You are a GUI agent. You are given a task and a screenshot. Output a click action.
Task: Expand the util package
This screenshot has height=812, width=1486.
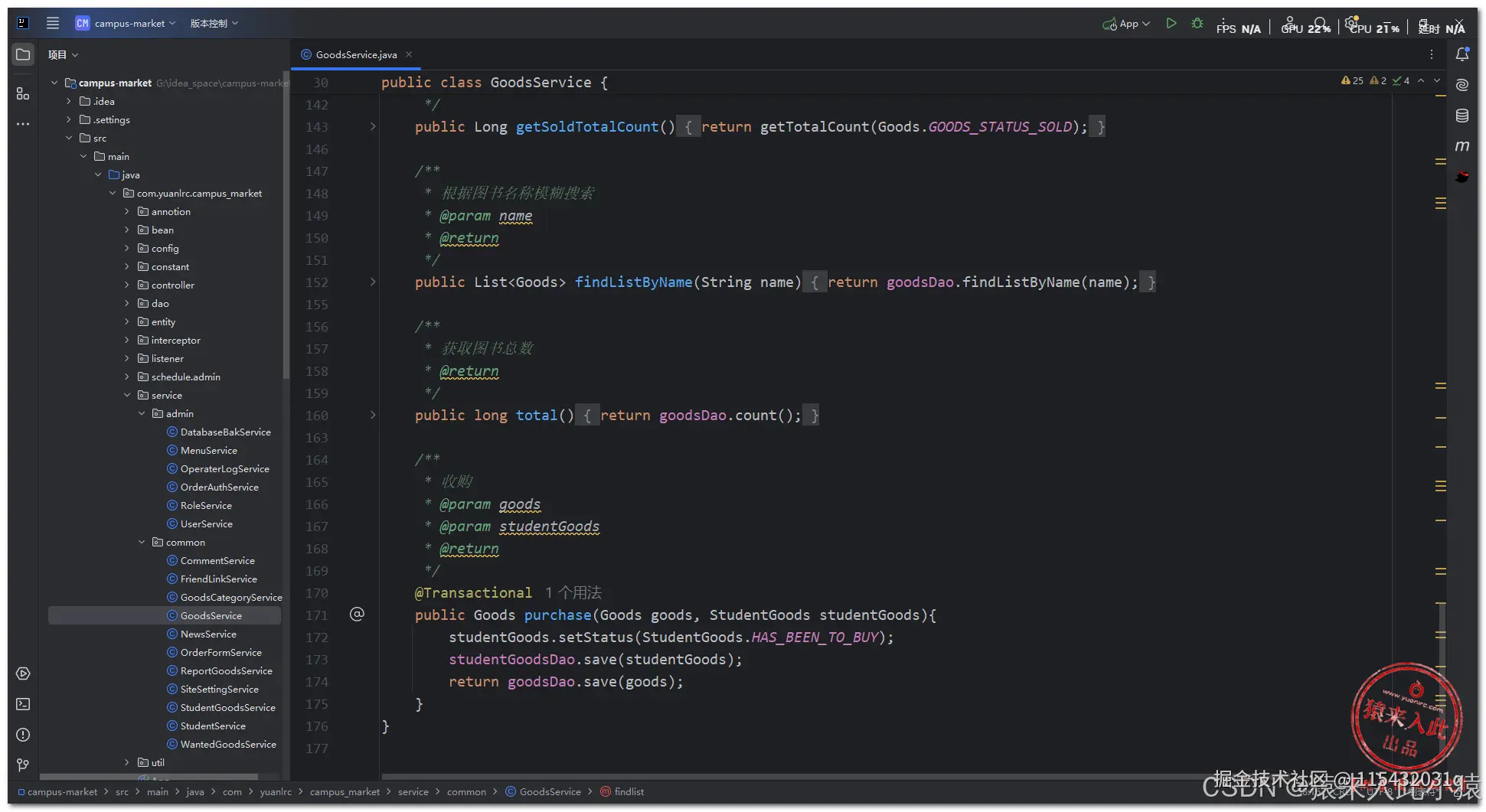[x=127, y=762]
